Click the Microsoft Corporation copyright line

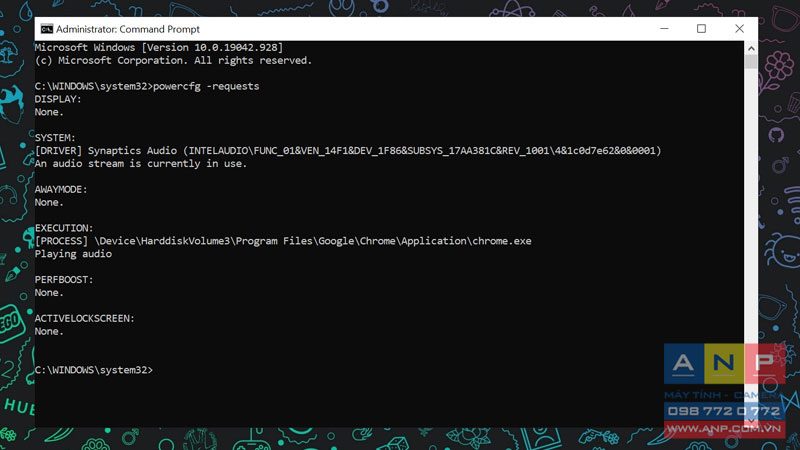point(173,60)
